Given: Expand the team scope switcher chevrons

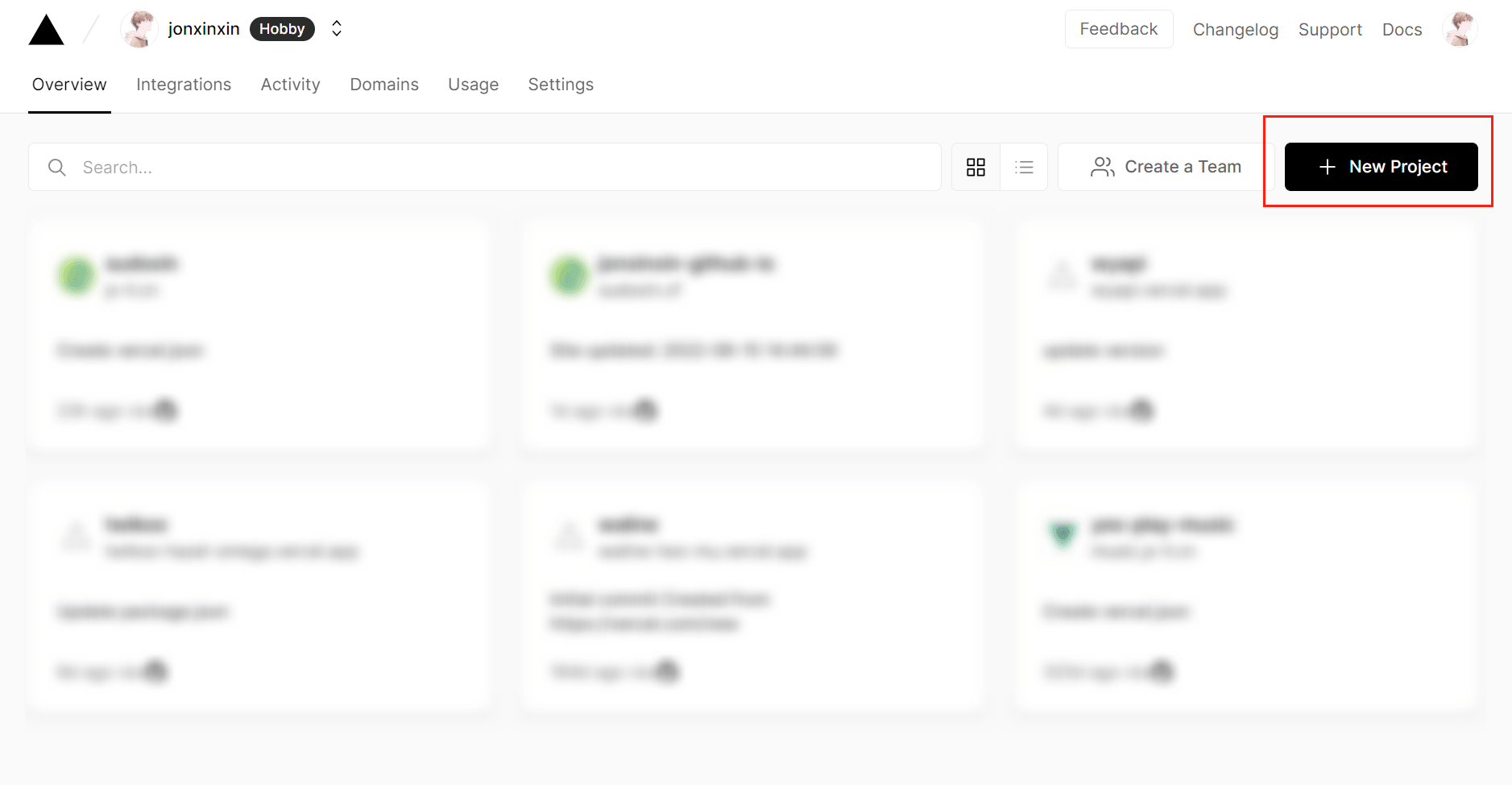Looking at the screenshot, I should tap(337, 29).
